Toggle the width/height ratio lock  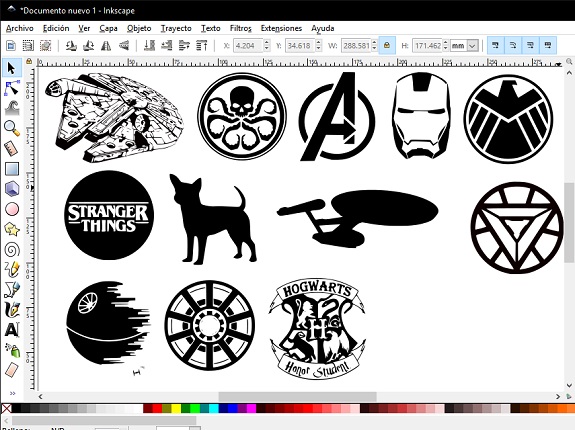387,45
